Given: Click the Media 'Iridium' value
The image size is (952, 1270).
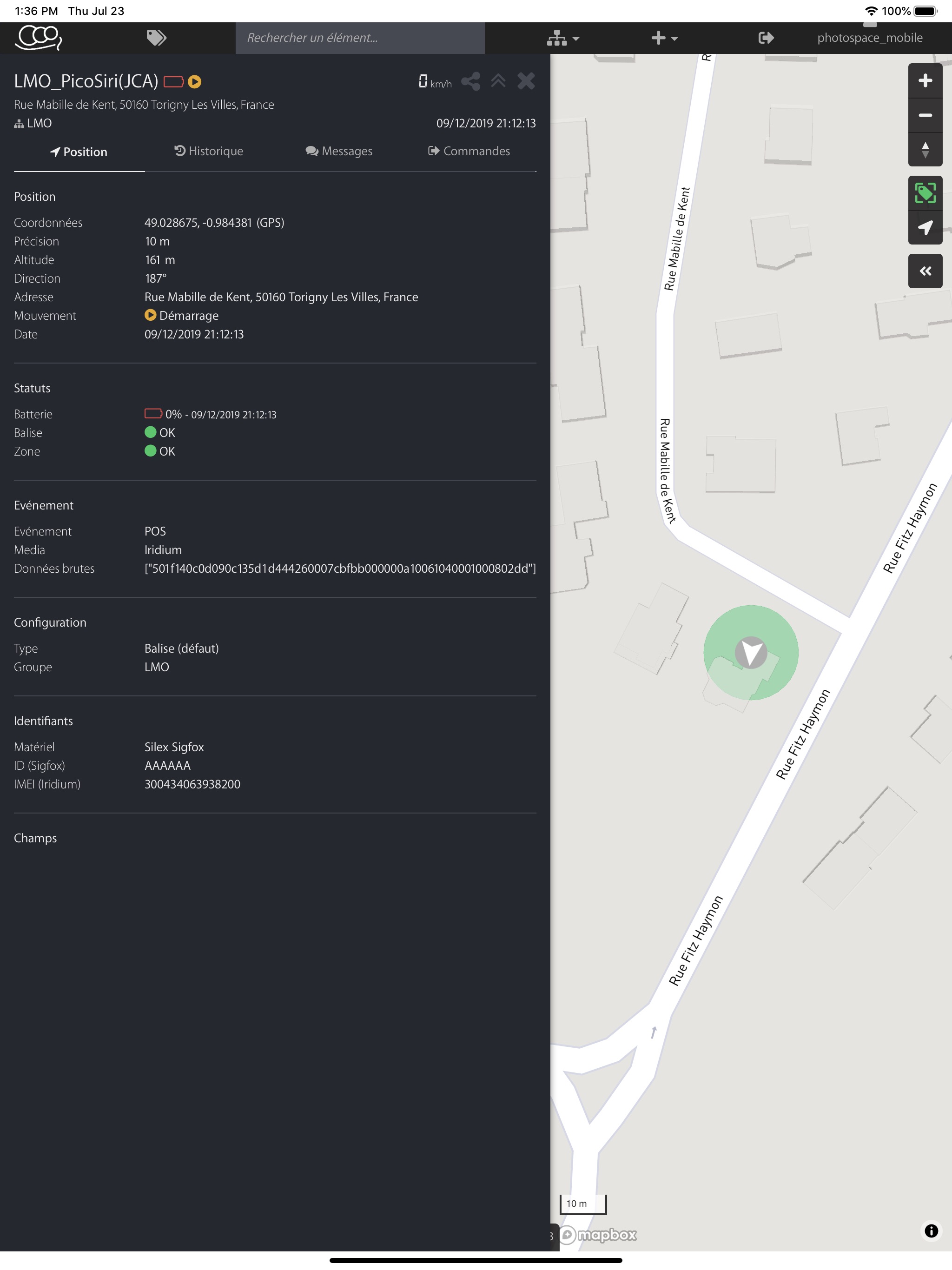Looking at the screenshot, I should coord(163,550).
